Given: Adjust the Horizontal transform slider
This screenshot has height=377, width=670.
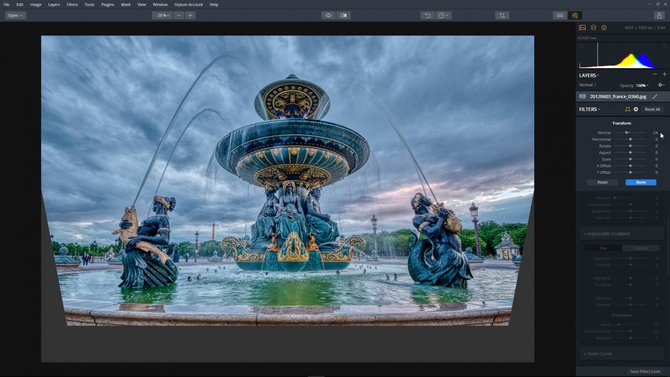Looking at the screenshot, I should (630, 139).
